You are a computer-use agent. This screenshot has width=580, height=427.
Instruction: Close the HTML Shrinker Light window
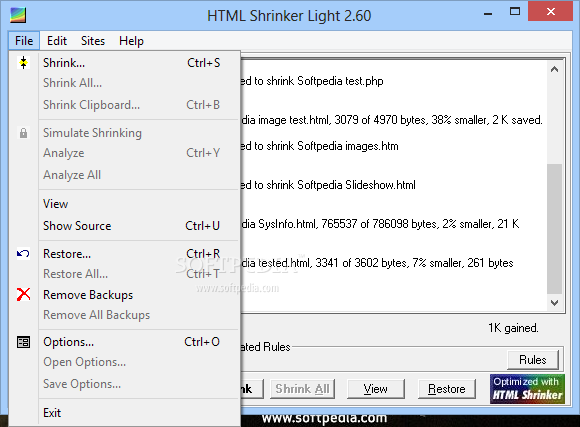tap(551, 11)
